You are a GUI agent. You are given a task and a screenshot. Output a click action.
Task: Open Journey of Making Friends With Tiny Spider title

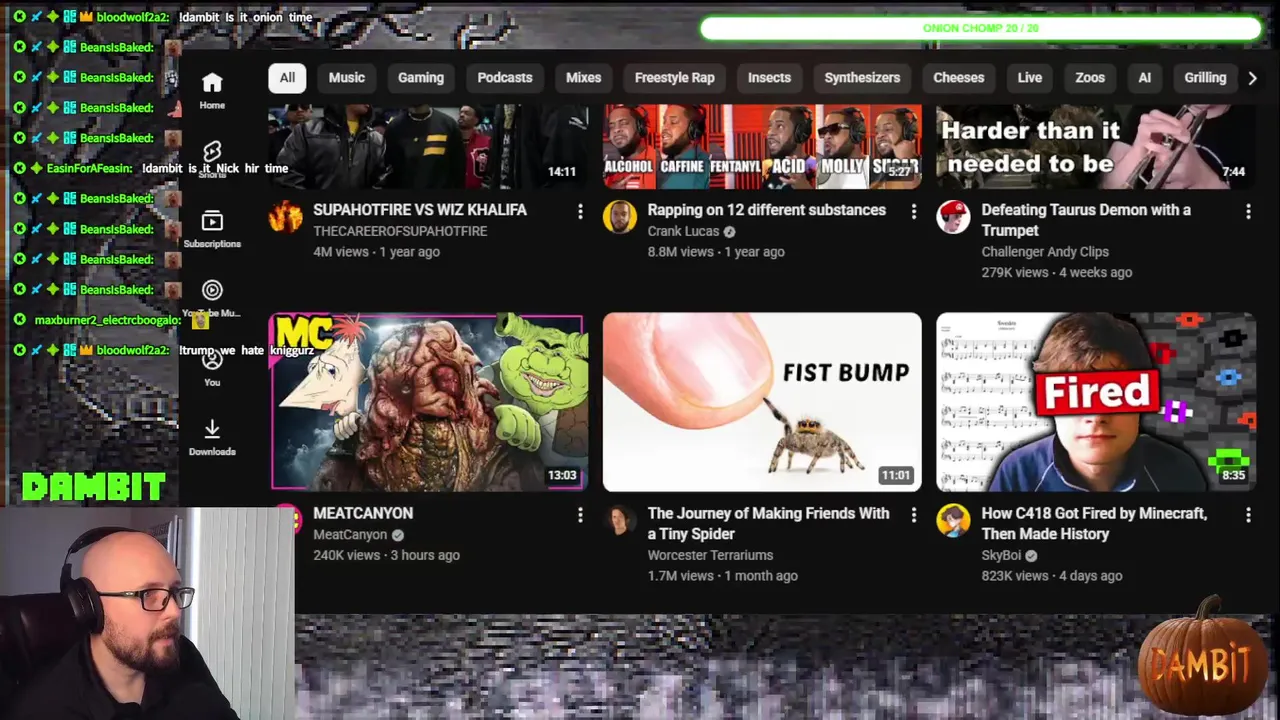pos(768,523)
